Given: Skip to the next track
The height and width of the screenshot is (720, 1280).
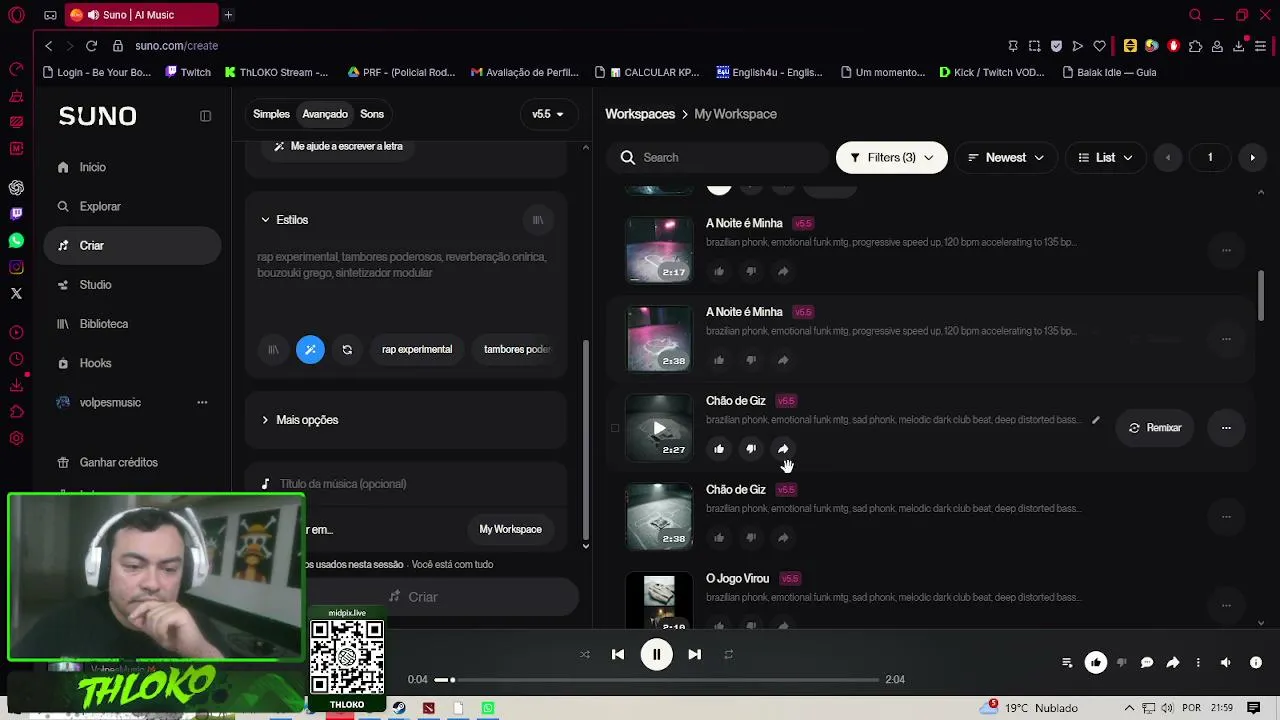Looking at the screenshot, I should (694, 655).
